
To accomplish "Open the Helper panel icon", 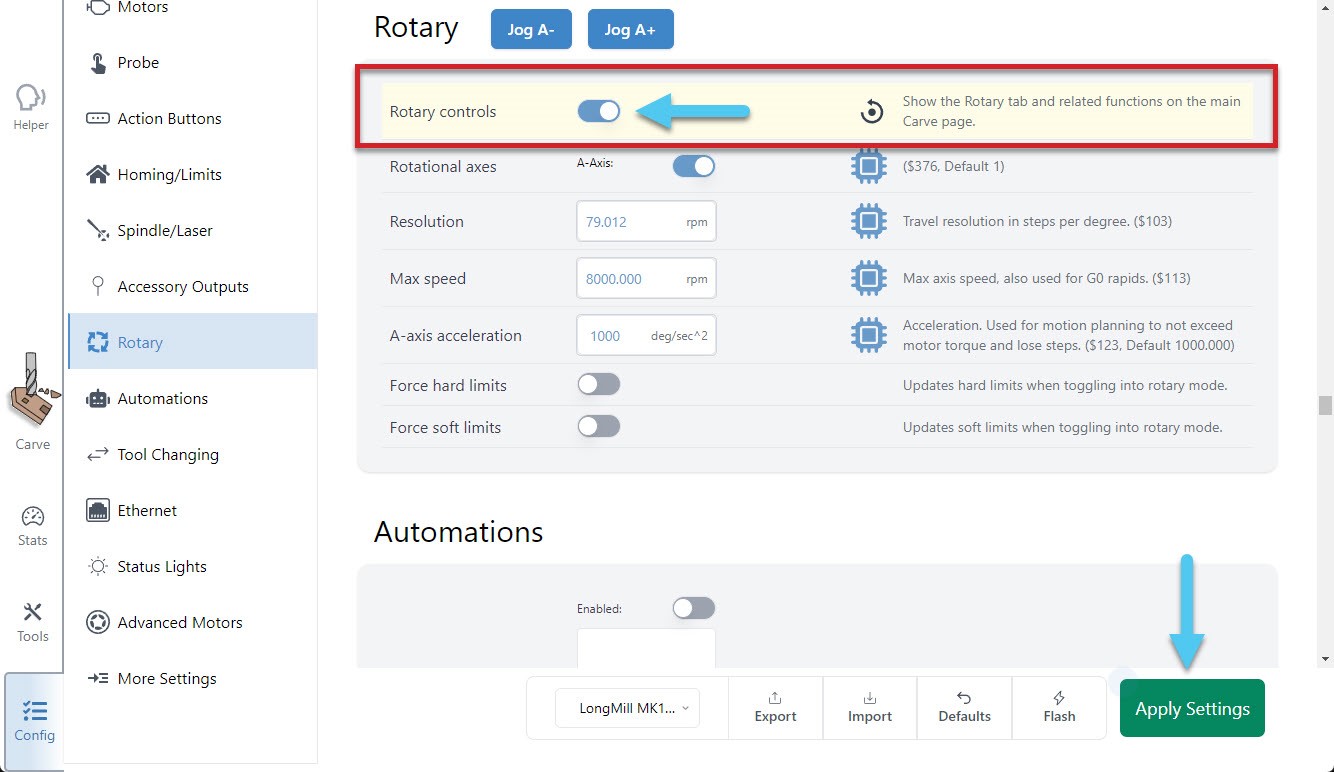I will click(31, 106).
